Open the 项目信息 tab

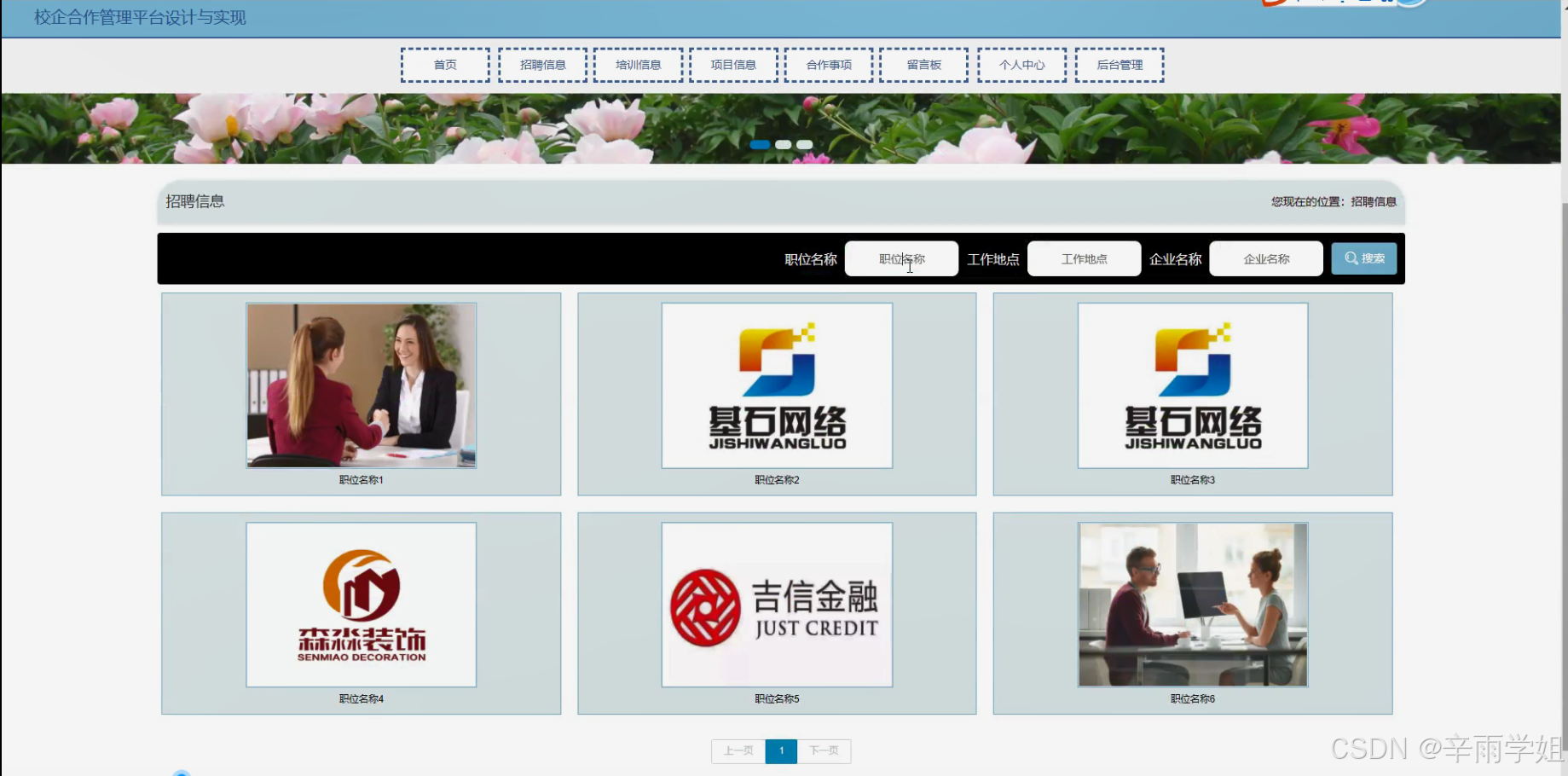(733, 64)
